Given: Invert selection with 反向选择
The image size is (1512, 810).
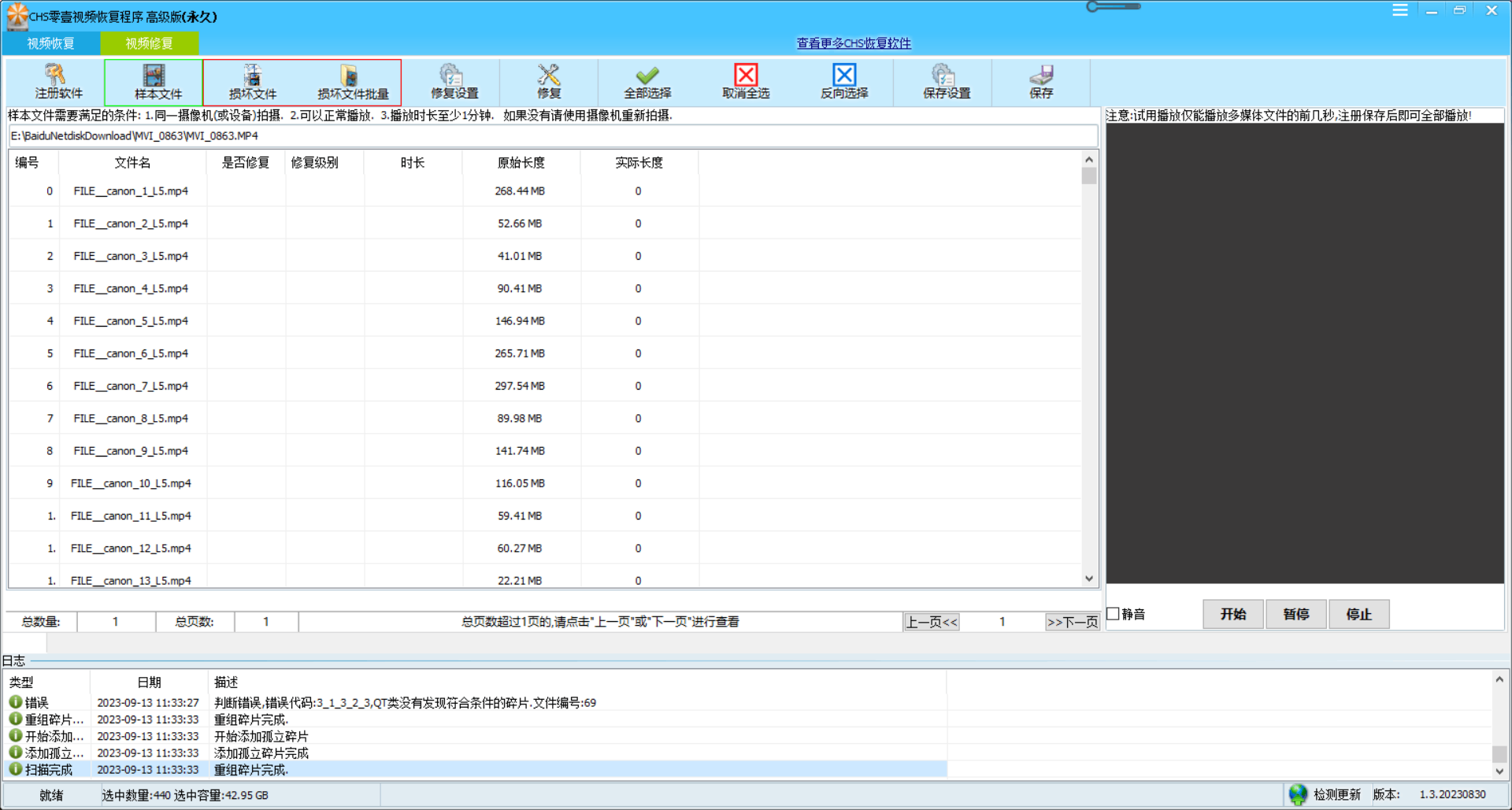Looking at the screenshot, I should (844, 83).
